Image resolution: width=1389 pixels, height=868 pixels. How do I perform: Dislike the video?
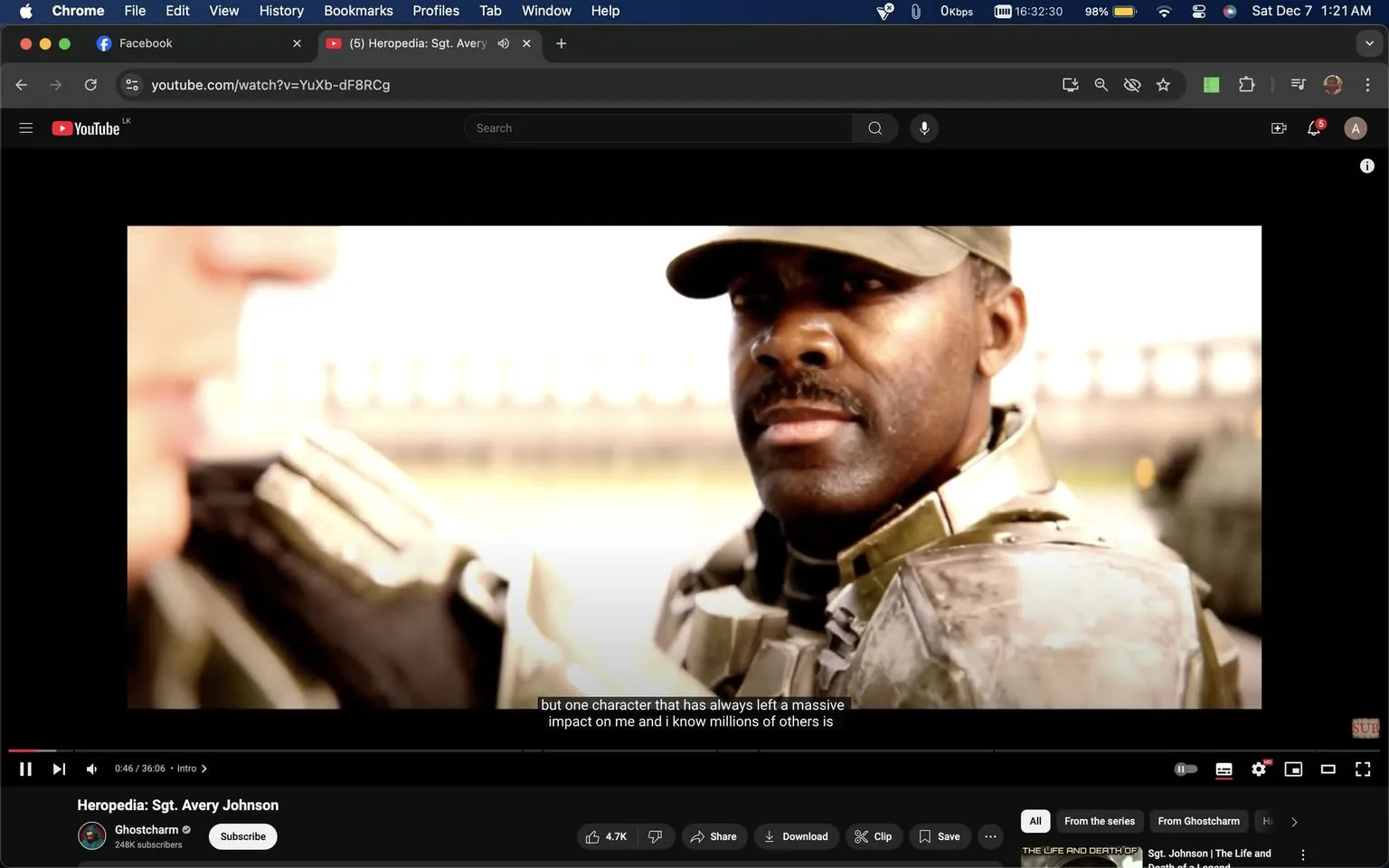tap(655, 836)
